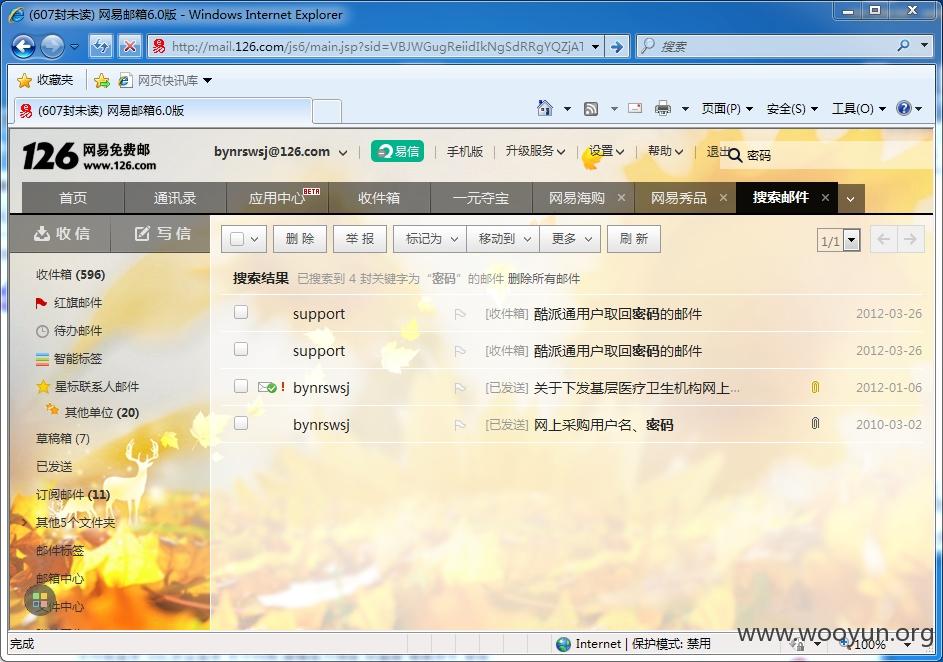943x662 pixels.
Task: Click the IE back navigation button
Action: click(x=24, y=46)
